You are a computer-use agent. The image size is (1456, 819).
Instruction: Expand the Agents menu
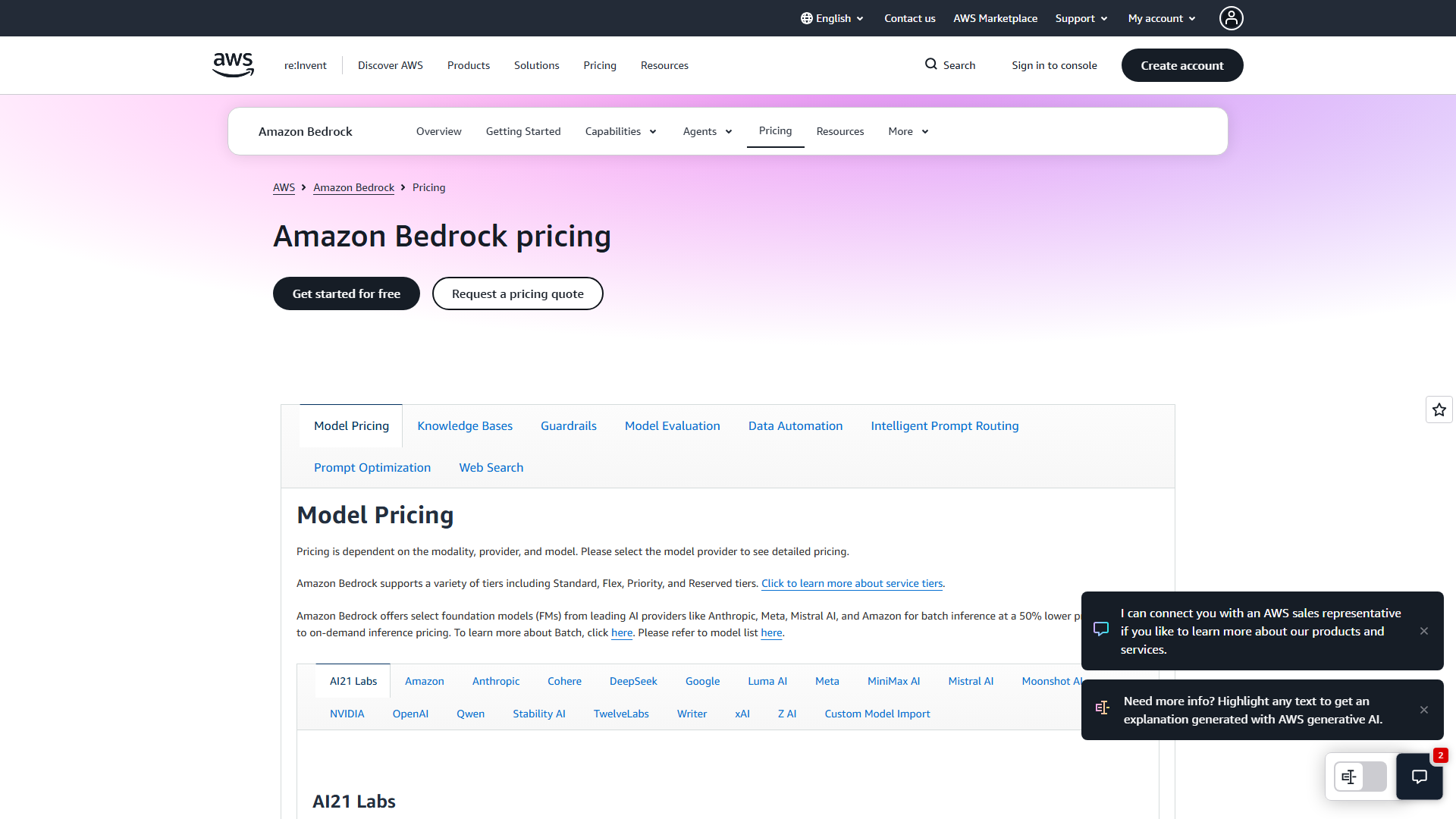pos(707,131)
